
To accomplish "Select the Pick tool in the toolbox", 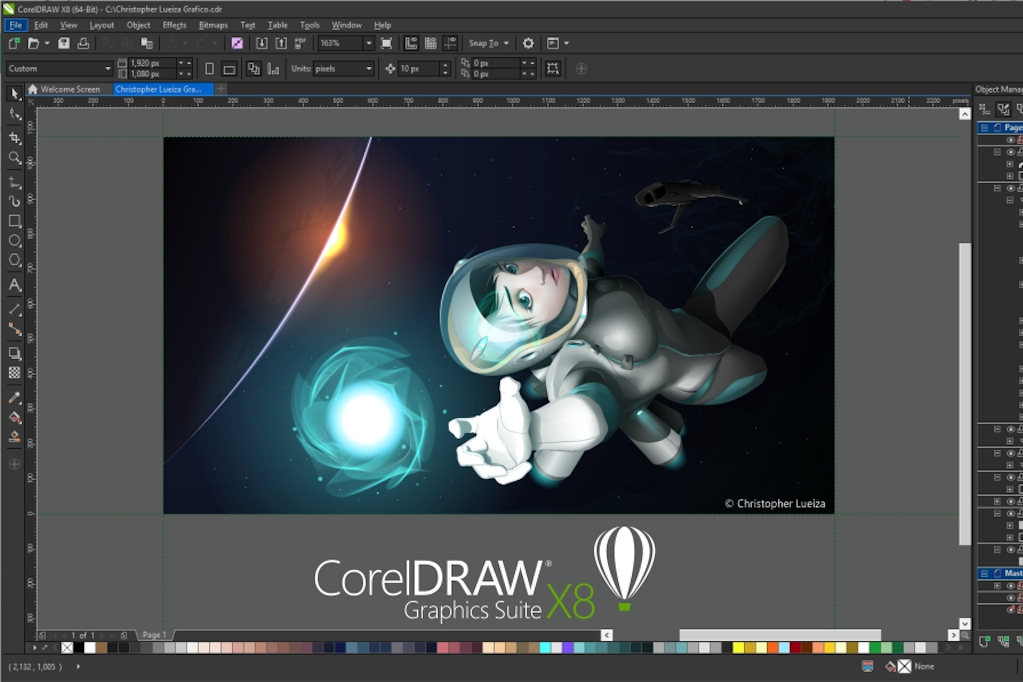I will point(14,94).
